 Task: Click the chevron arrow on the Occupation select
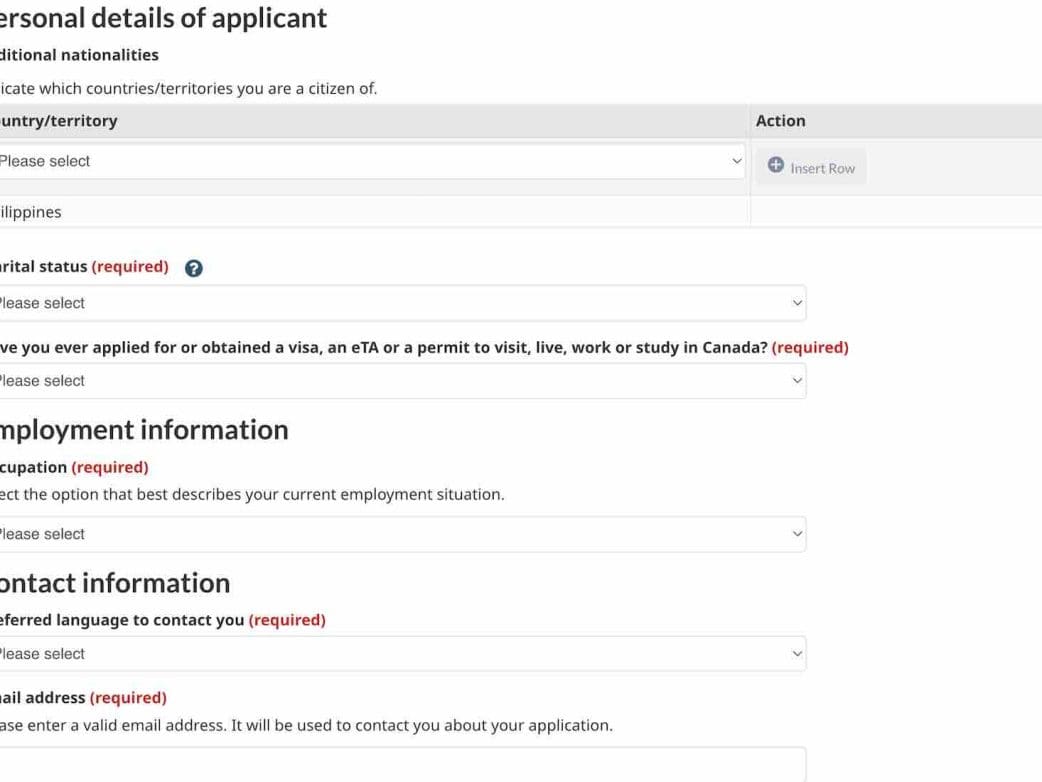pos(797,534)
